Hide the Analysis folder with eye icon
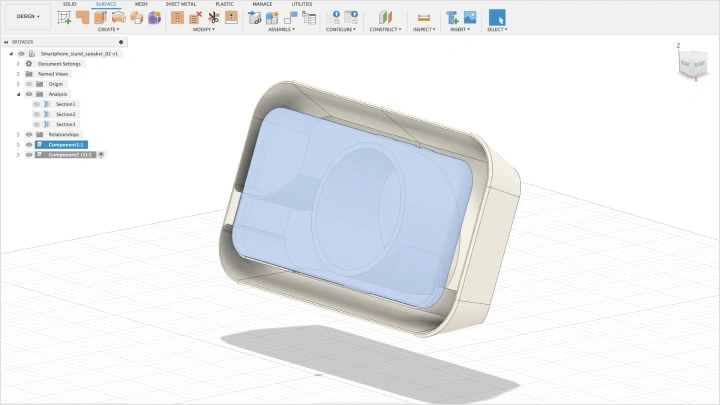 click(x=28, y=94)
